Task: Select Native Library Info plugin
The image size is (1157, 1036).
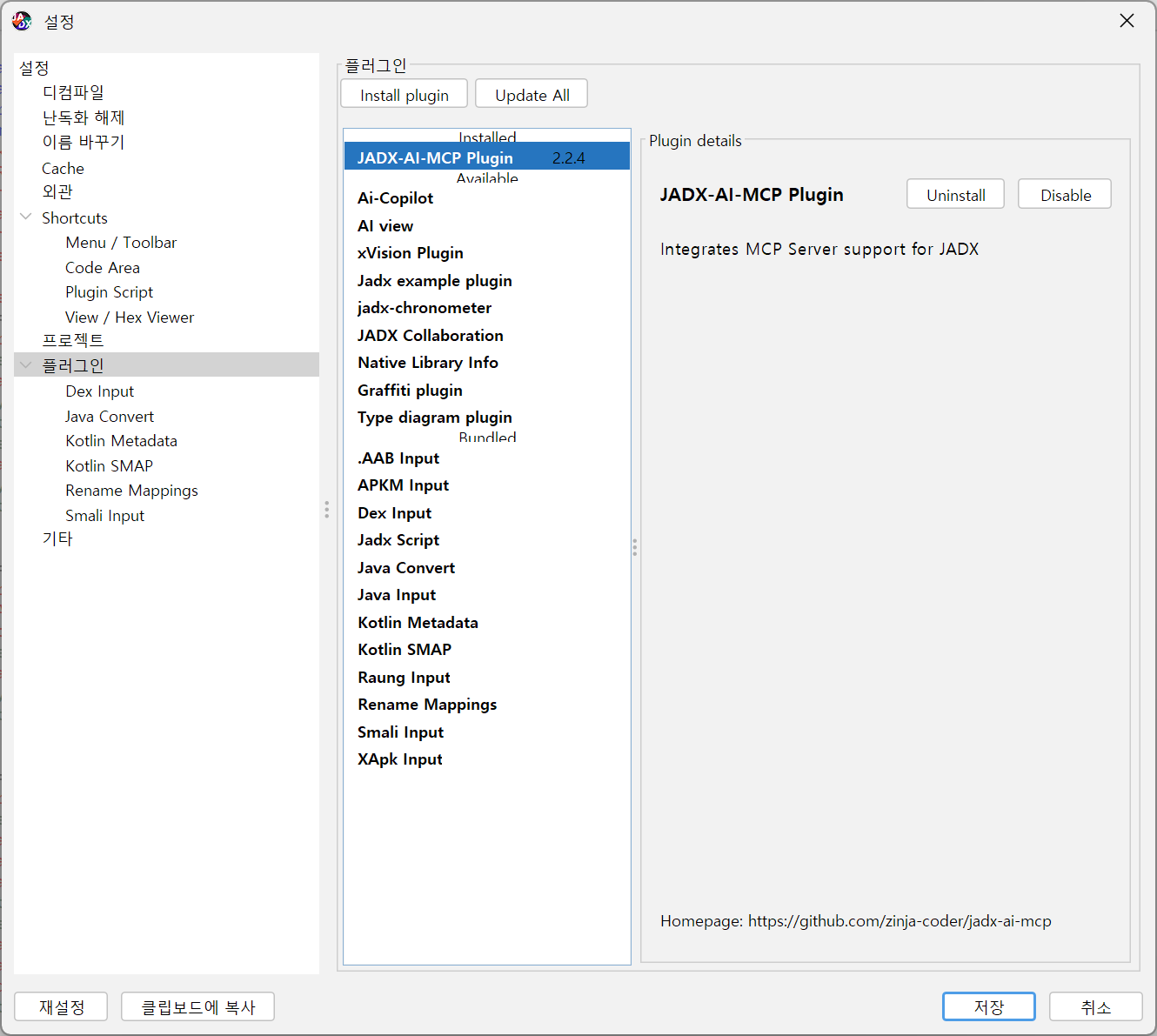Action: click(x=486, y=363)
